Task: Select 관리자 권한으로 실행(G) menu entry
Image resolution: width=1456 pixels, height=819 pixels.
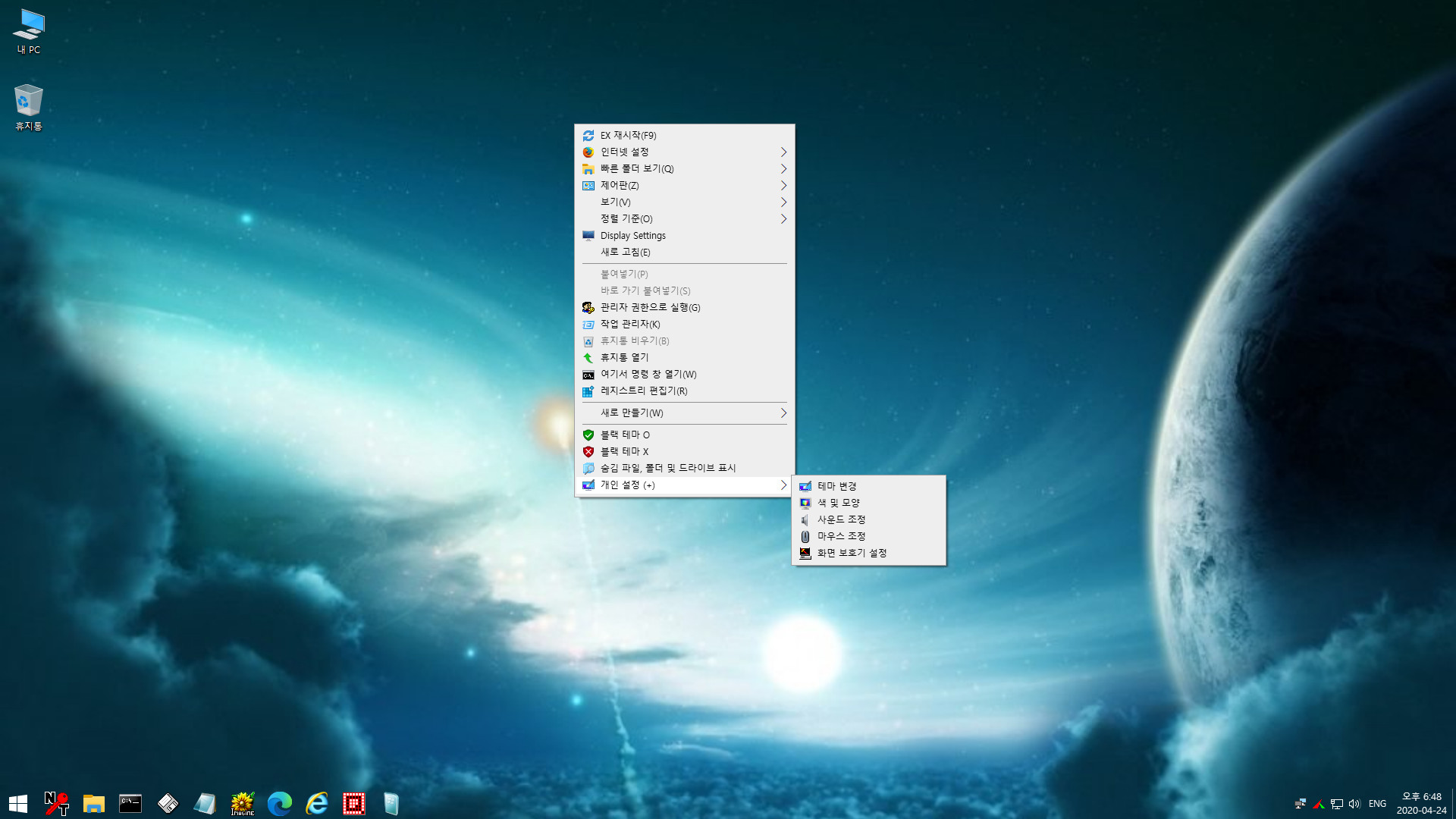Action: click(x=685, y=308)
